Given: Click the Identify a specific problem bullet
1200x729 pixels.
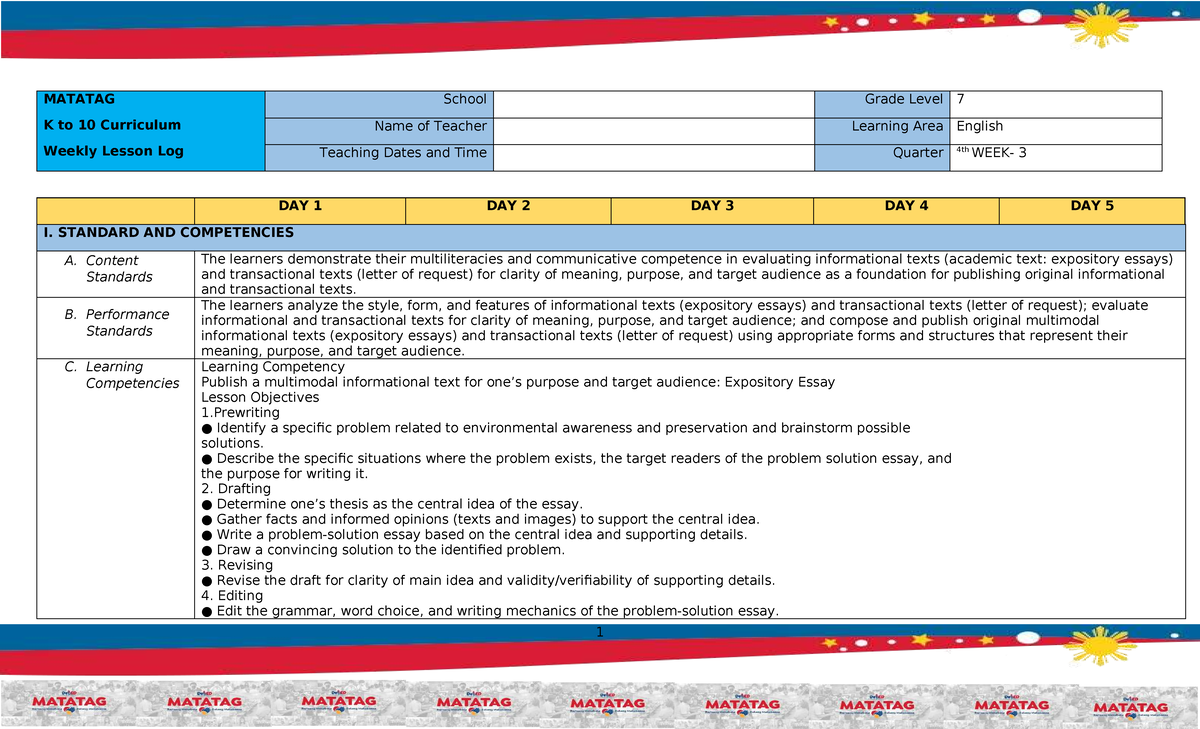Looking at the screenshot, I should (556, 435).
